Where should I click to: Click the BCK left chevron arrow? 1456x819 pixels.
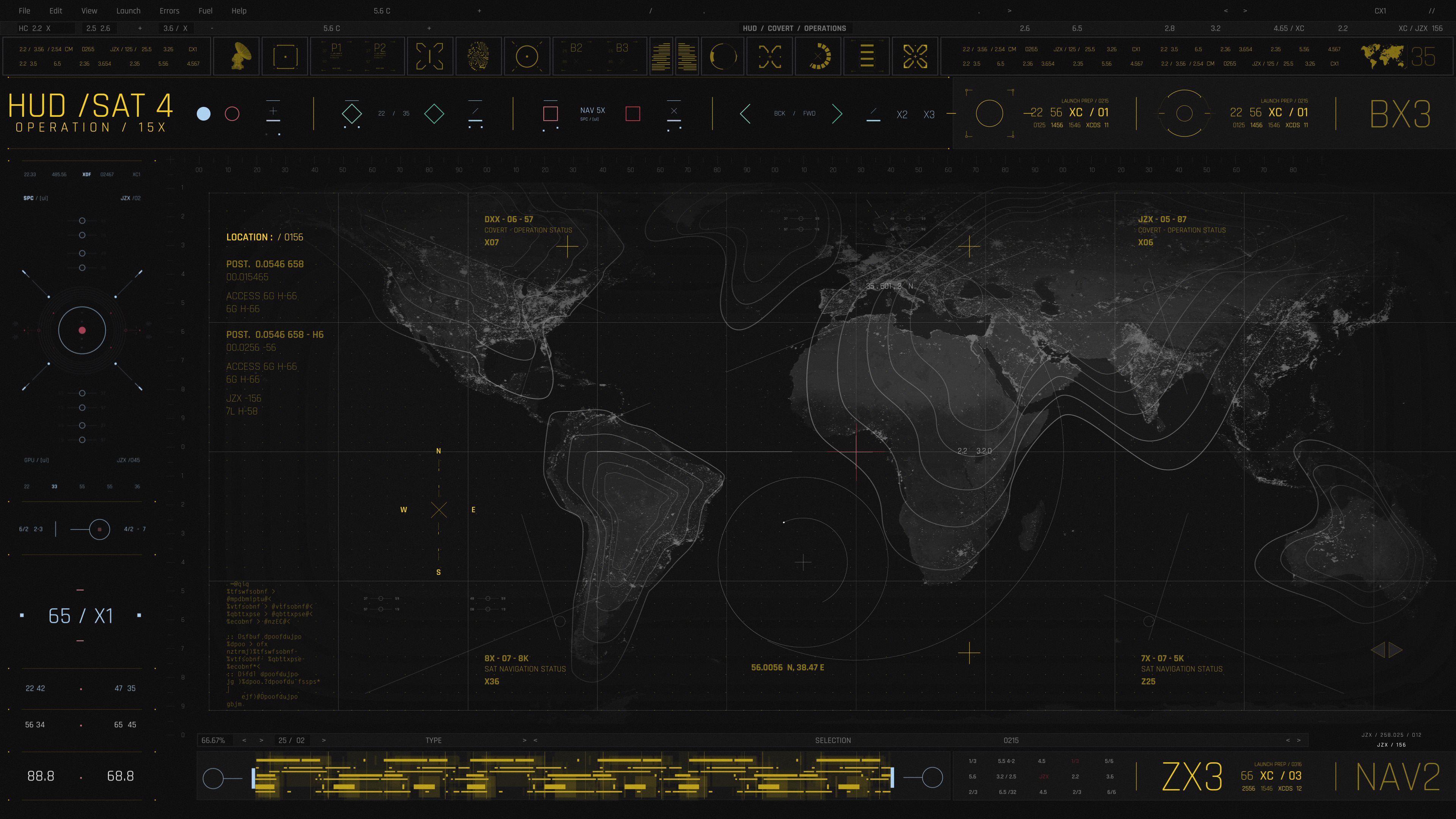pos(745,114)
